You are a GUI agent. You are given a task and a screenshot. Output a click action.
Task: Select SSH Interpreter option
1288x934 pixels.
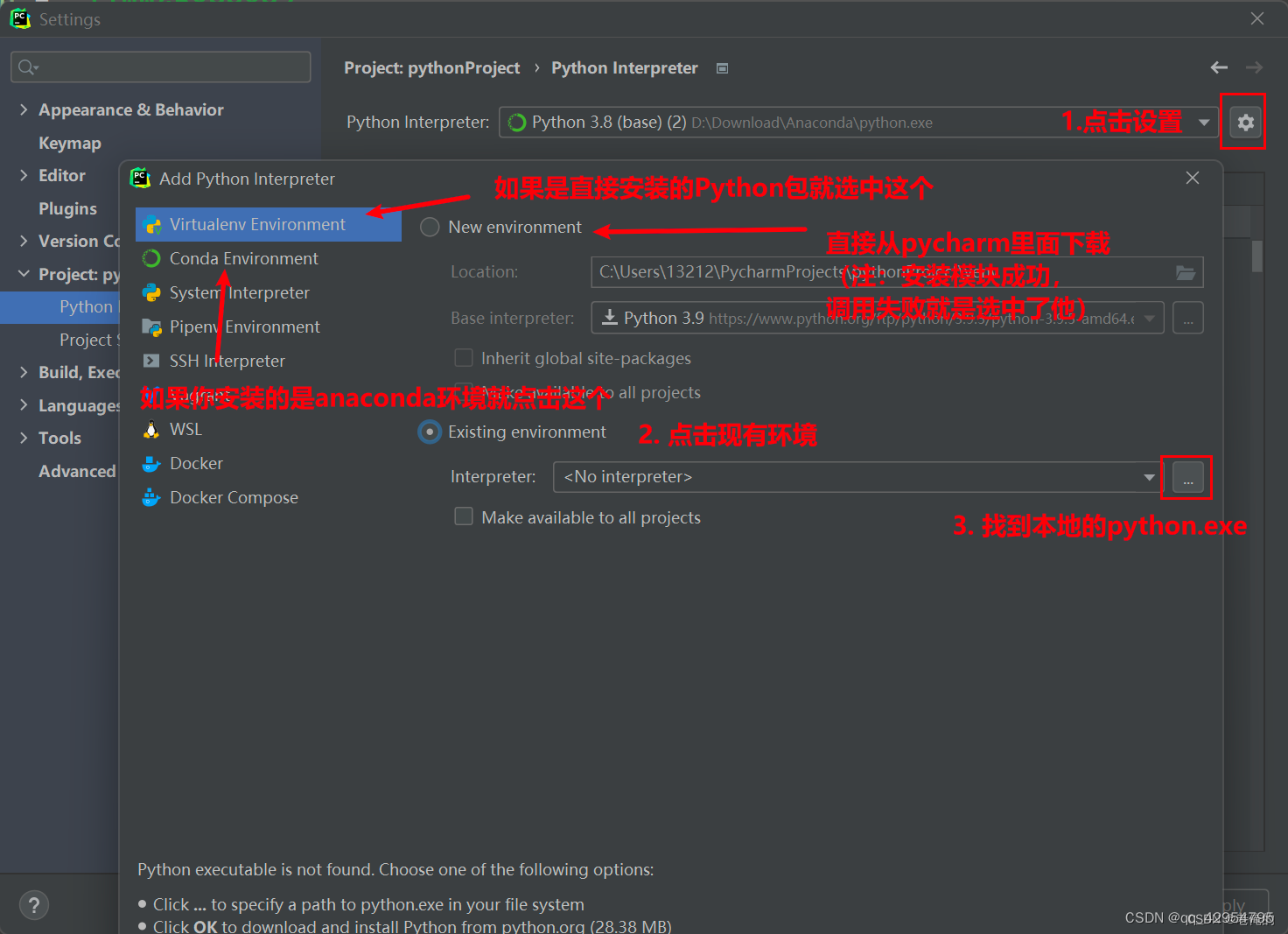[269, 361]
